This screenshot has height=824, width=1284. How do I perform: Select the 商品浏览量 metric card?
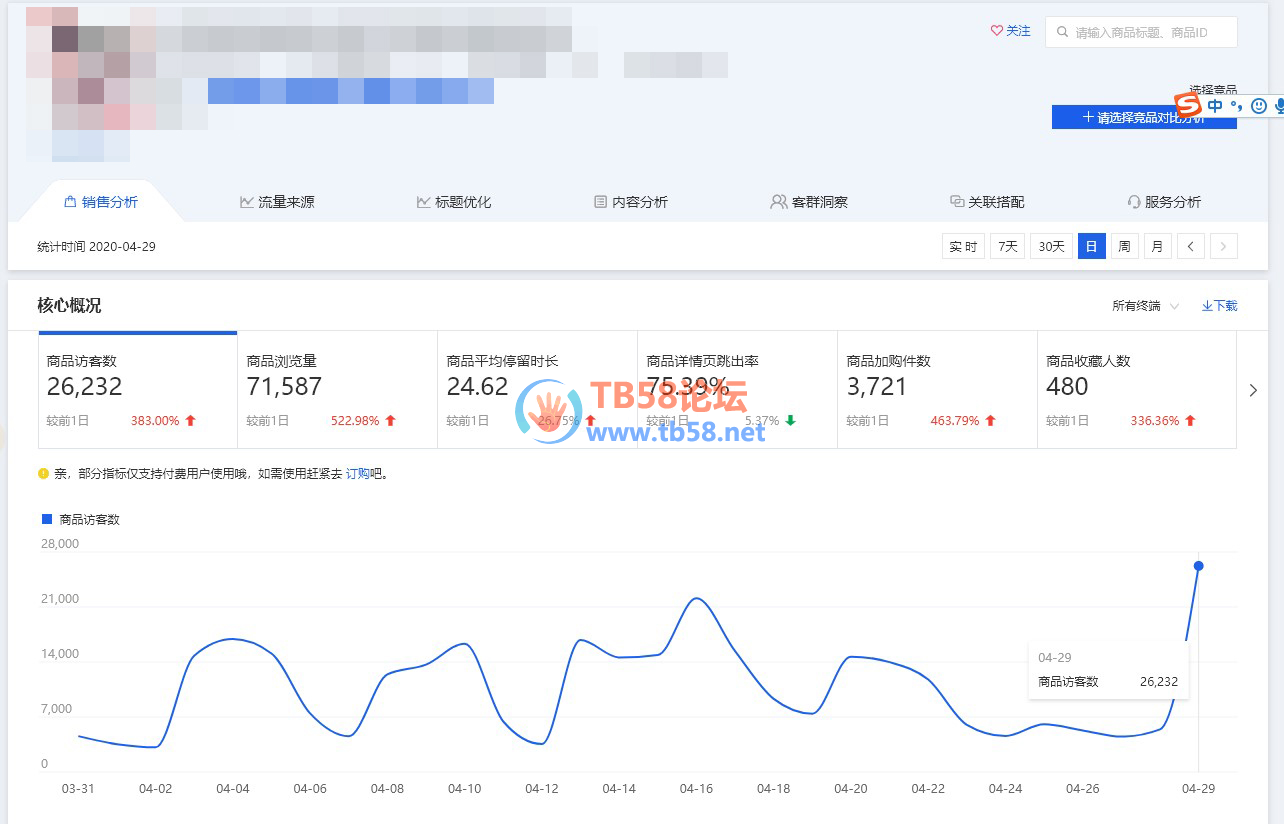click(x=337, y=390)
